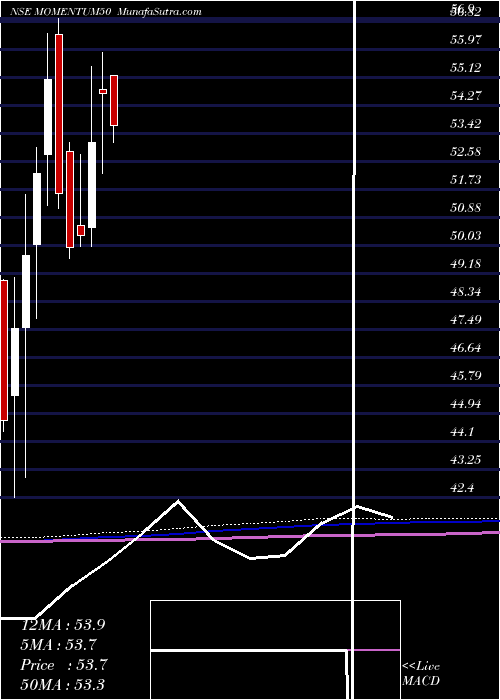Click the 12MA : 53.9 readout
Screen dimensions: 500x700
pos(63,625)
